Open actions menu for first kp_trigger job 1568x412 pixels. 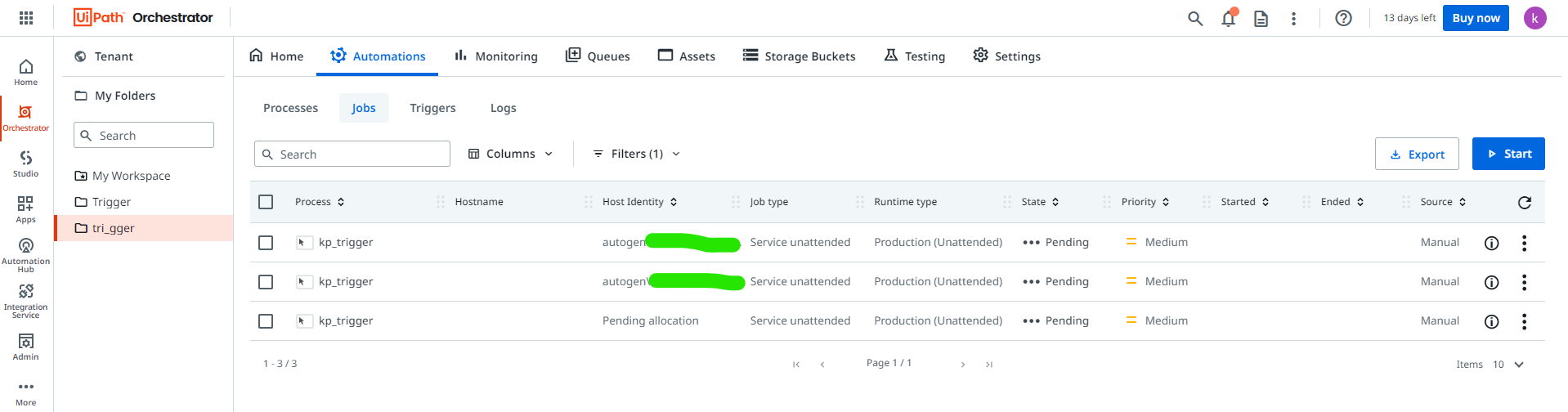click(1524, 243)
